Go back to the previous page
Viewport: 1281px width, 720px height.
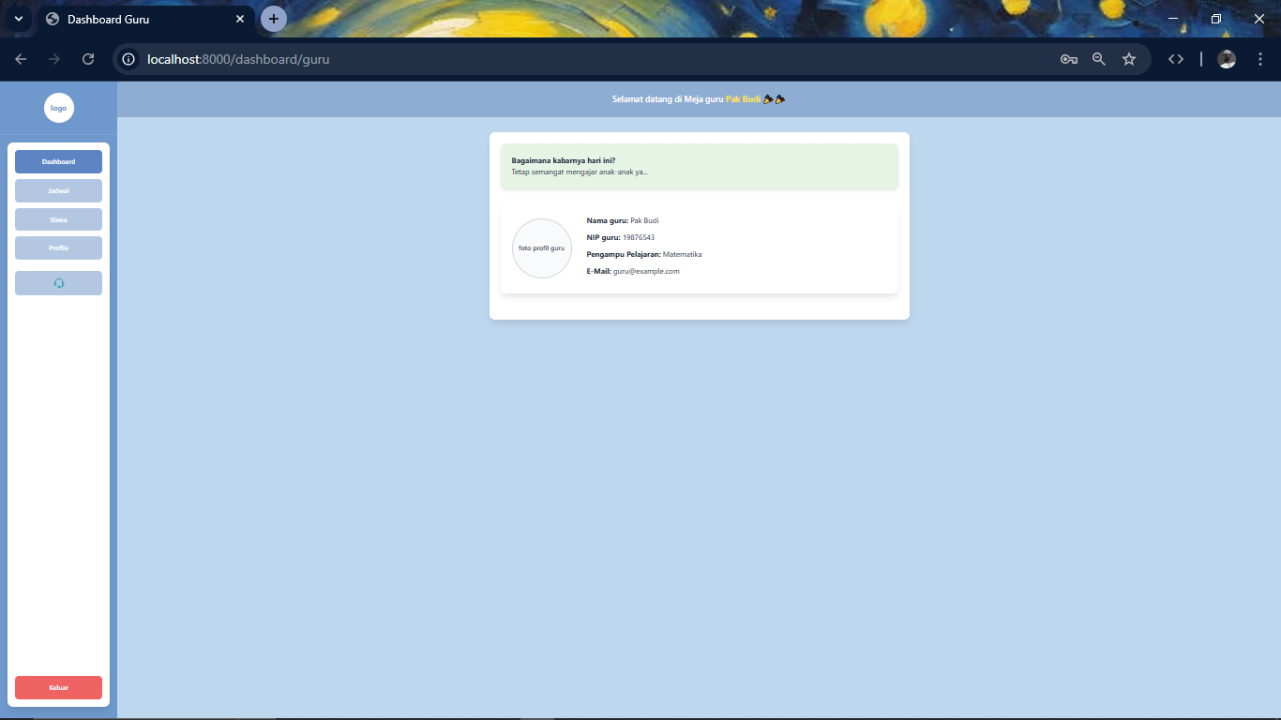coord(21,59)
